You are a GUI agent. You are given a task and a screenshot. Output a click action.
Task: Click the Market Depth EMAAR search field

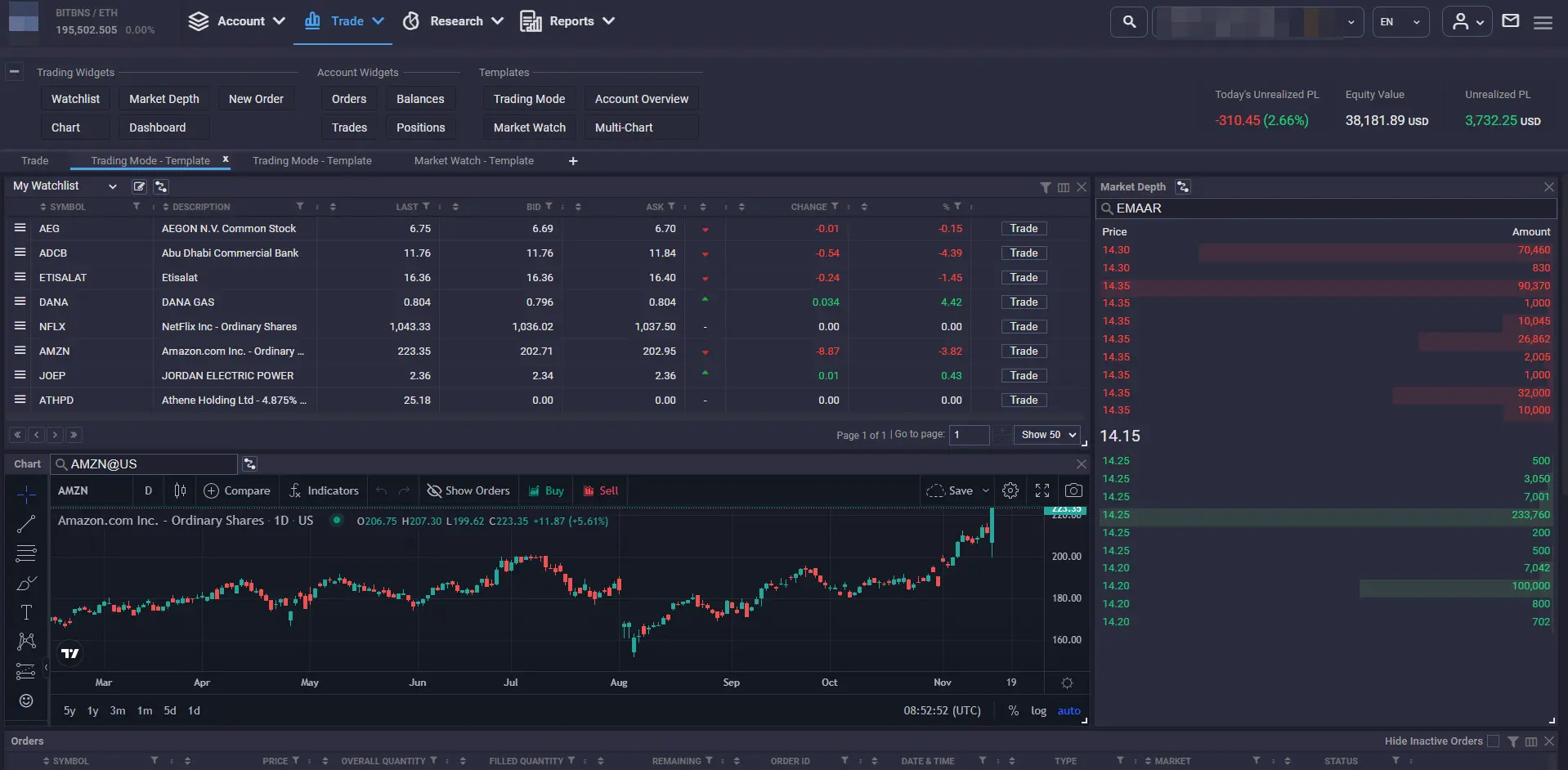tap(1325, 208)
